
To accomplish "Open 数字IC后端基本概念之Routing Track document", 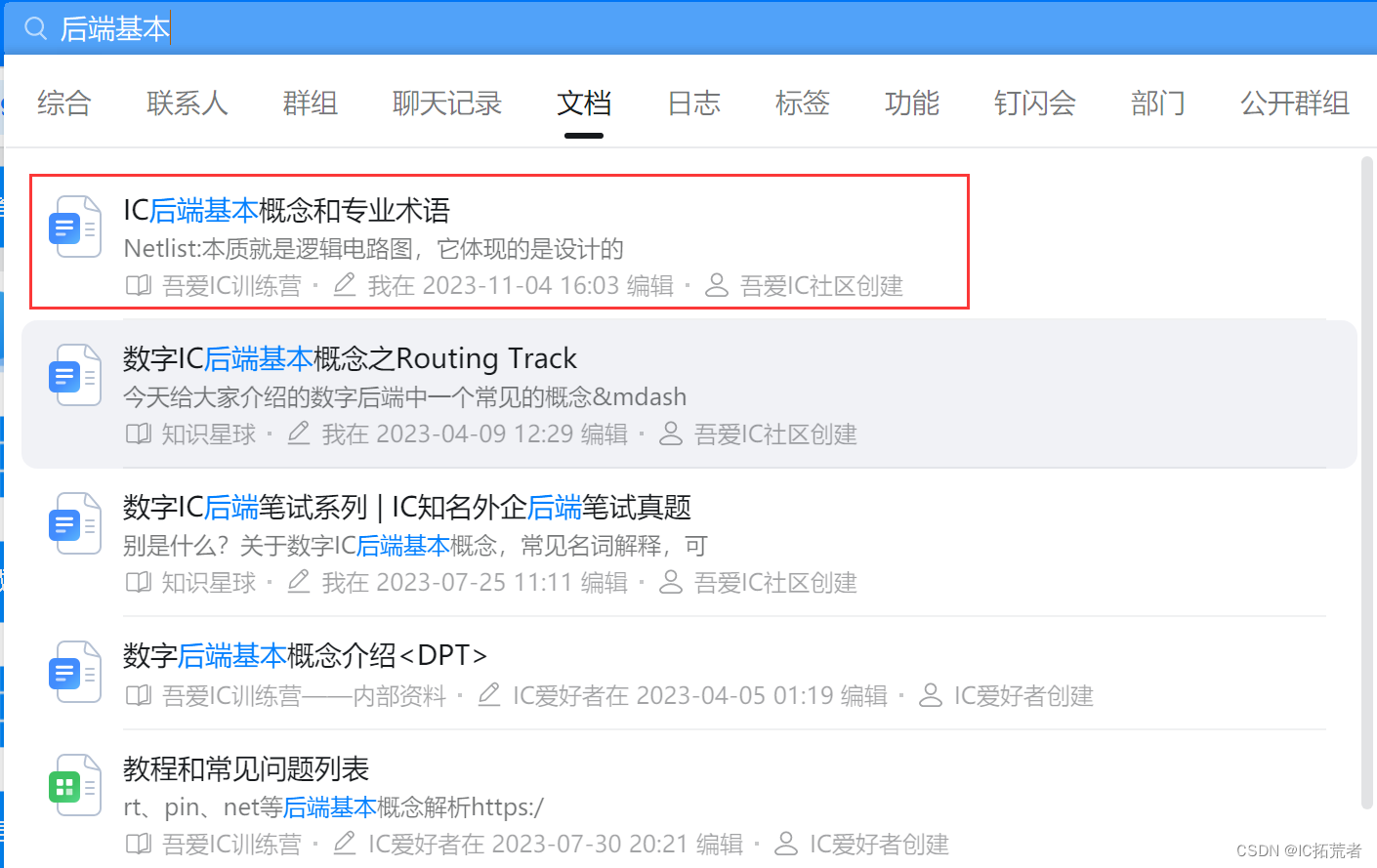I will click(350, 358).
